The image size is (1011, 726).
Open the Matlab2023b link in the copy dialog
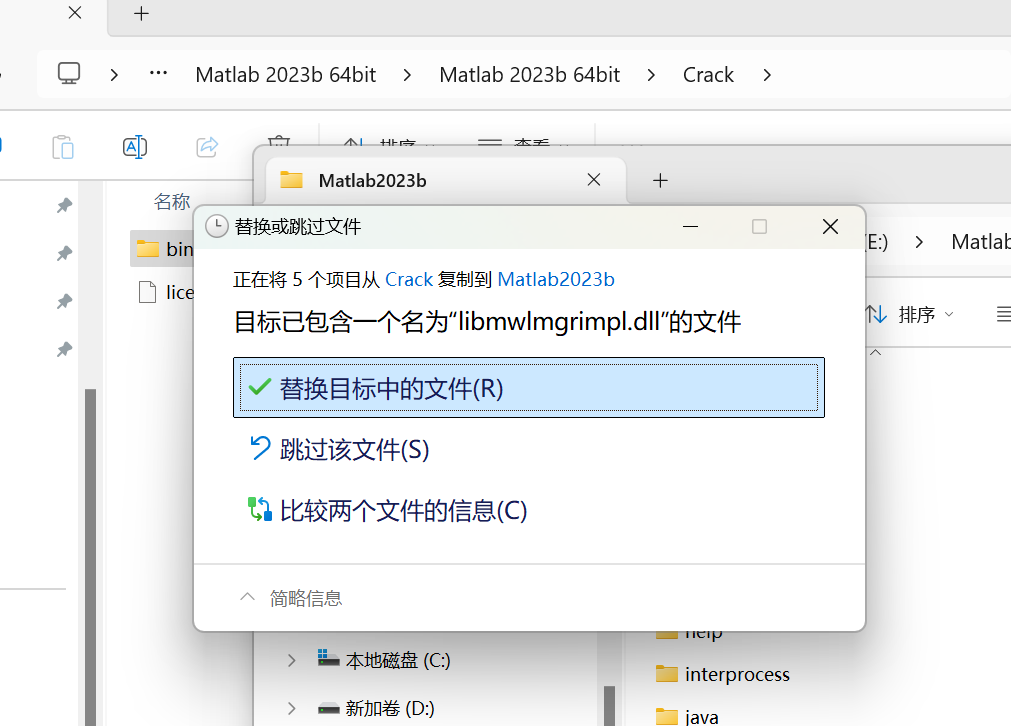point(556,279)
